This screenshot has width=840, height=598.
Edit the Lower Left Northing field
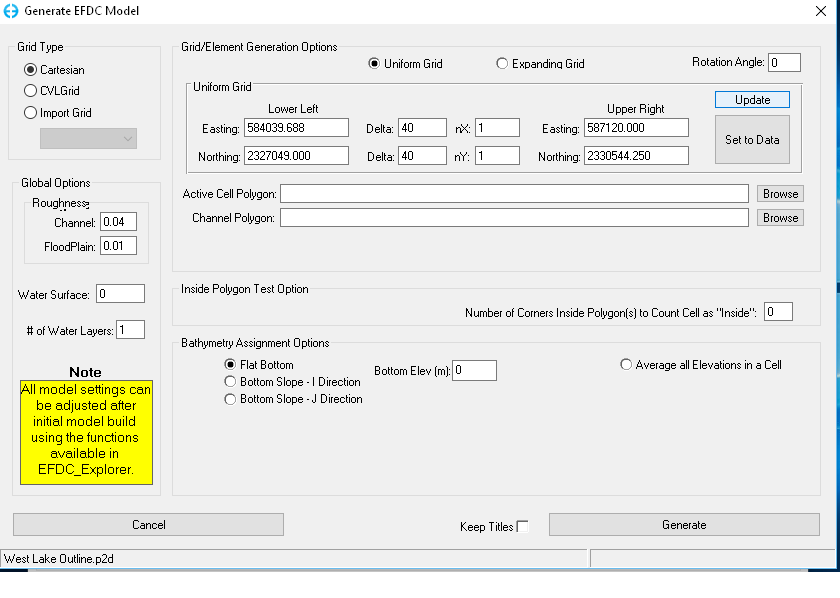(296, 156)
